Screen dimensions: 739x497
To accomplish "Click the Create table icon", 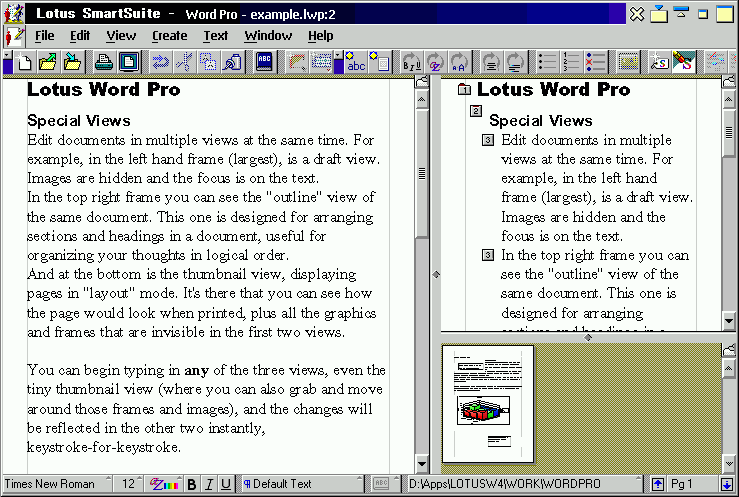I will (321, 62).
